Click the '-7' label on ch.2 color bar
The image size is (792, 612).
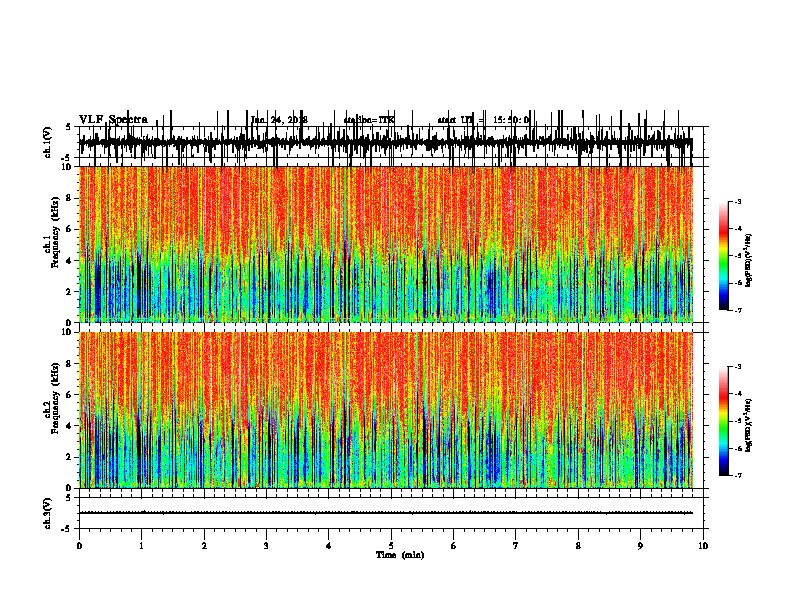point(738,476)
